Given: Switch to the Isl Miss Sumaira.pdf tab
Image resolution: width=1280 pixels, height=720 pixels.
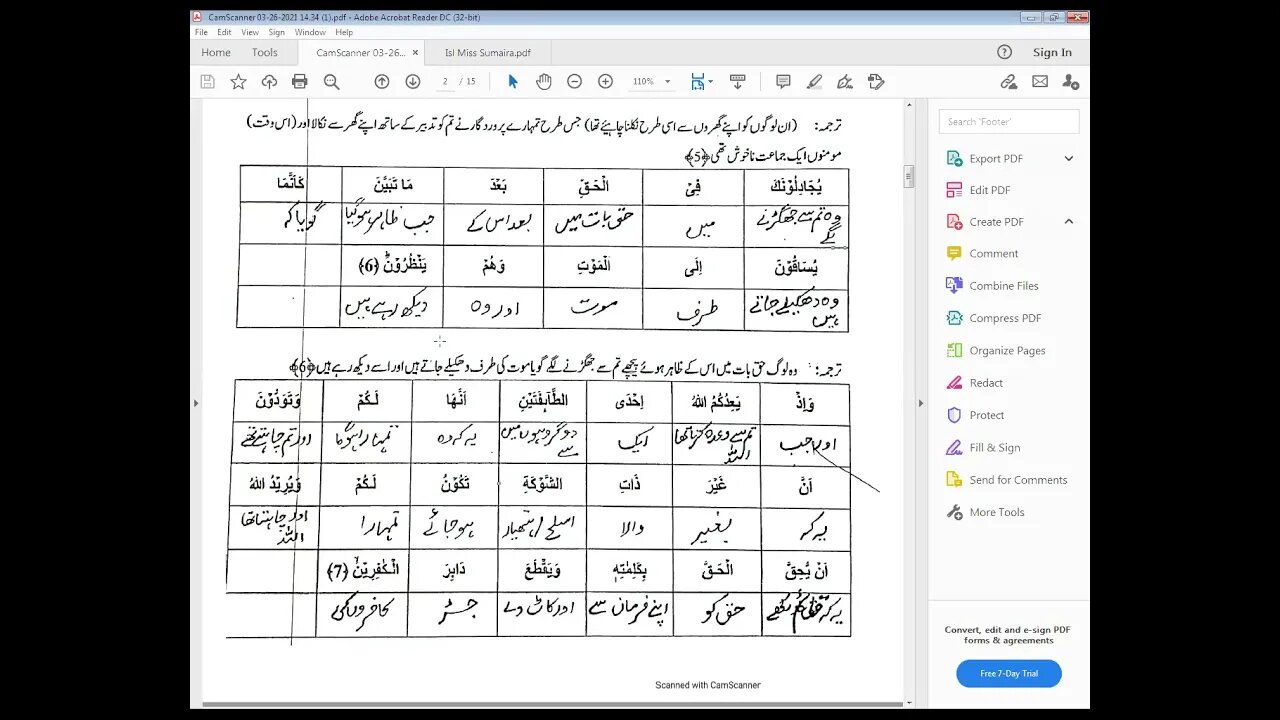Looking at the screenshot, I should click(488, 53).
